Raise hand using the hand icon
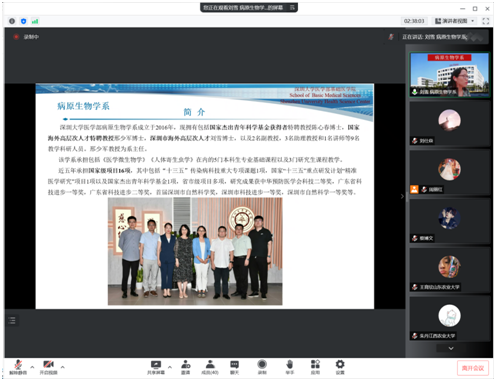The width and height of the screenshot is (496, 381). pyautogui.click(x=290, y=367)
